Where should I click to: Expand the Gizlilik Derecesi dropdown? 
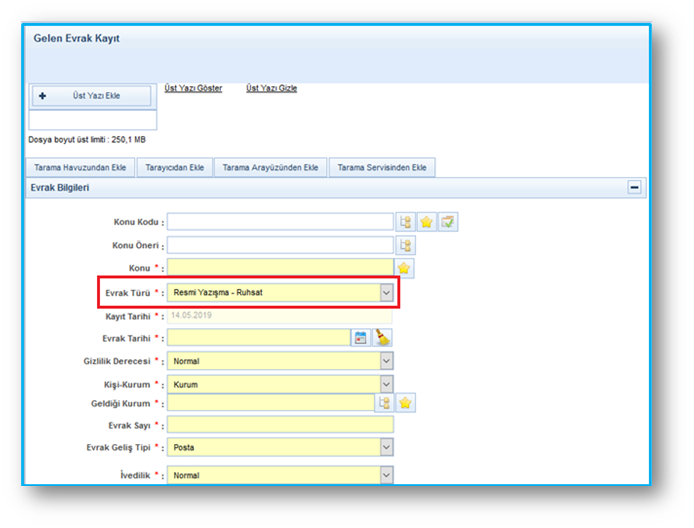(386, 361)
